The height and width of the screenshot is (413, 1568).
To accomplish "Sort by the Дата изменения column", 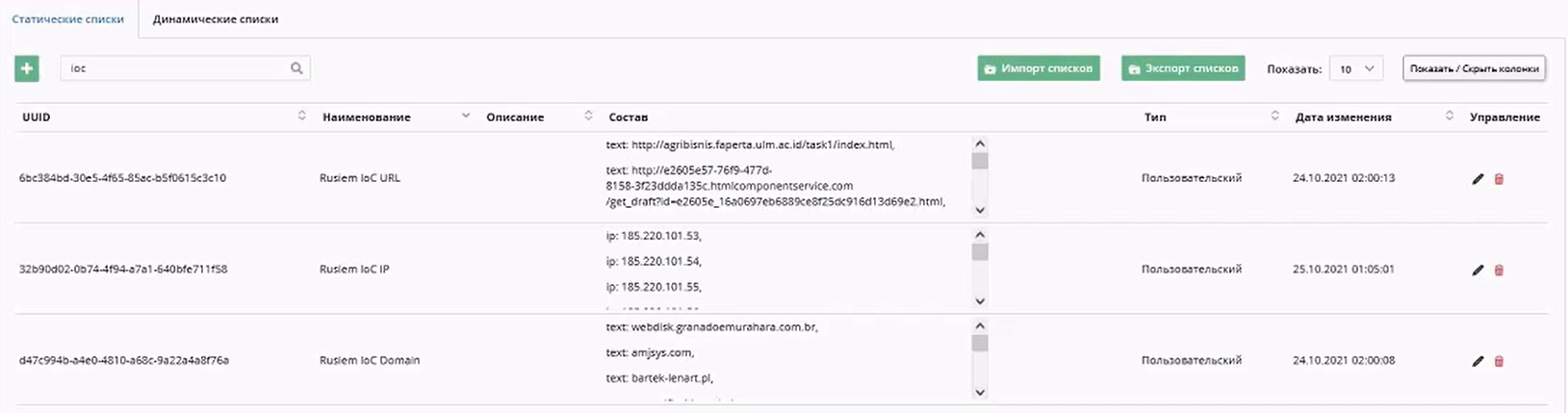I will (x=1449, y=116).
